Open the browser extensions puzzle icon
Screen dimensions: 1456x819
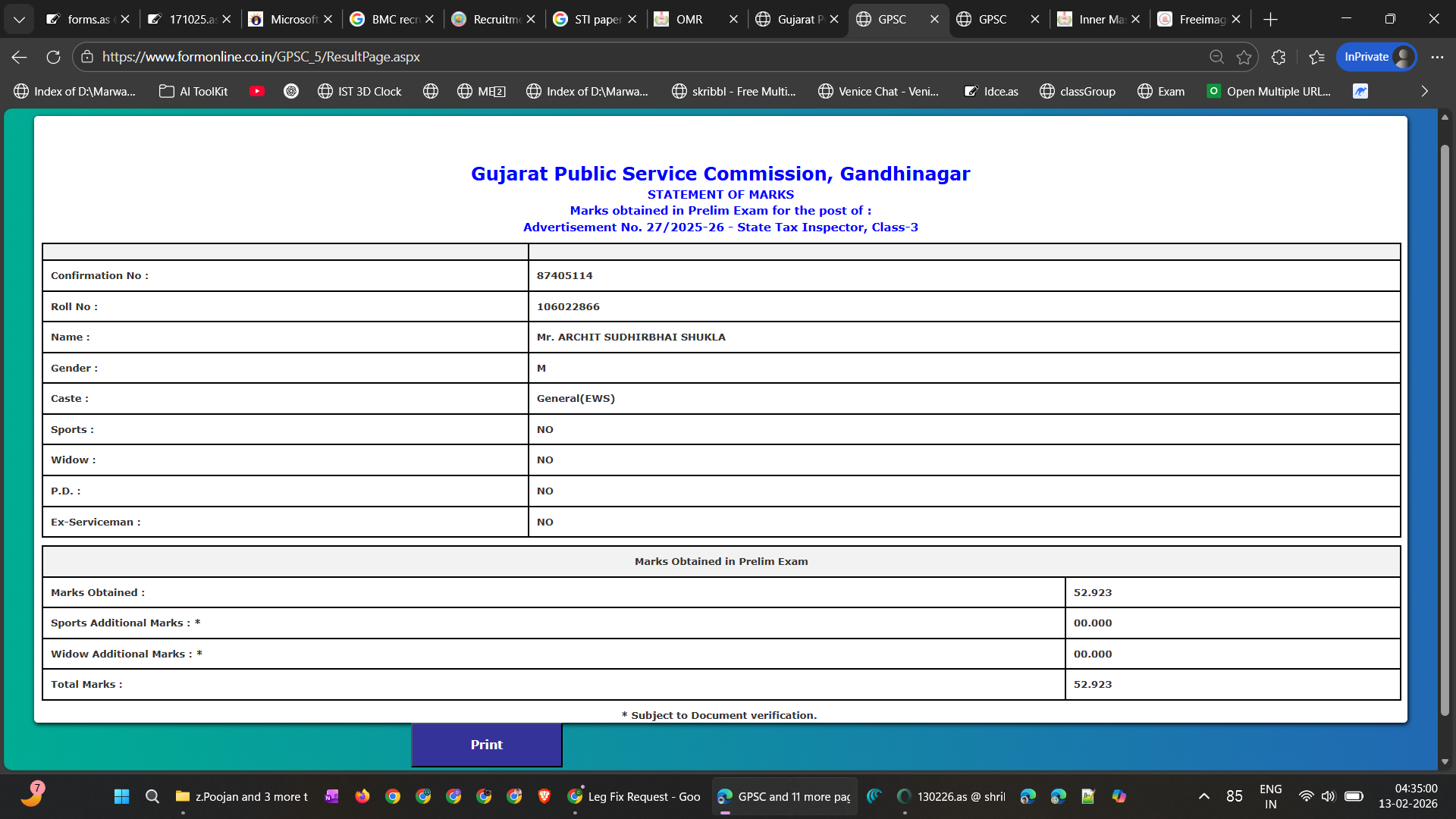1279,57
